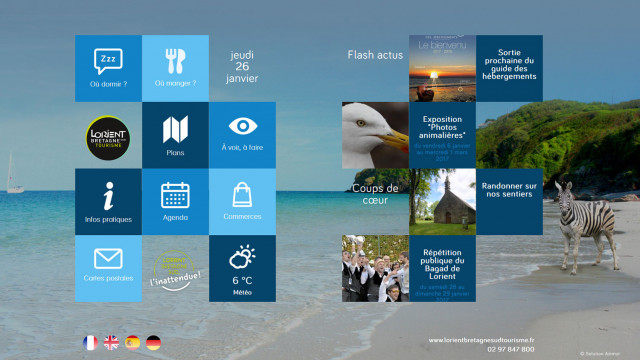Open the Le bienvenu guide thumbnail
640x360 pixels.
point(442,68)
